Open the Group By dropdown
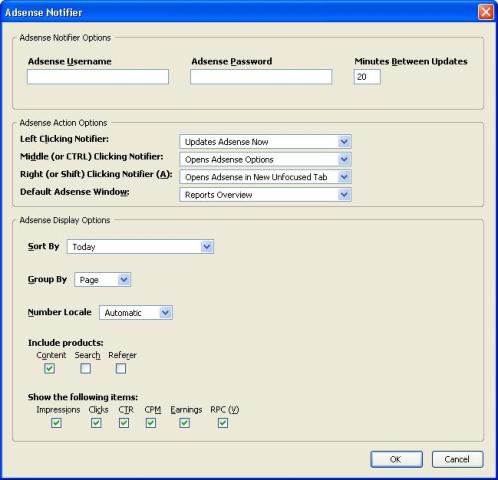The width and height of the screenshot is (498, 480). point(103,280)
